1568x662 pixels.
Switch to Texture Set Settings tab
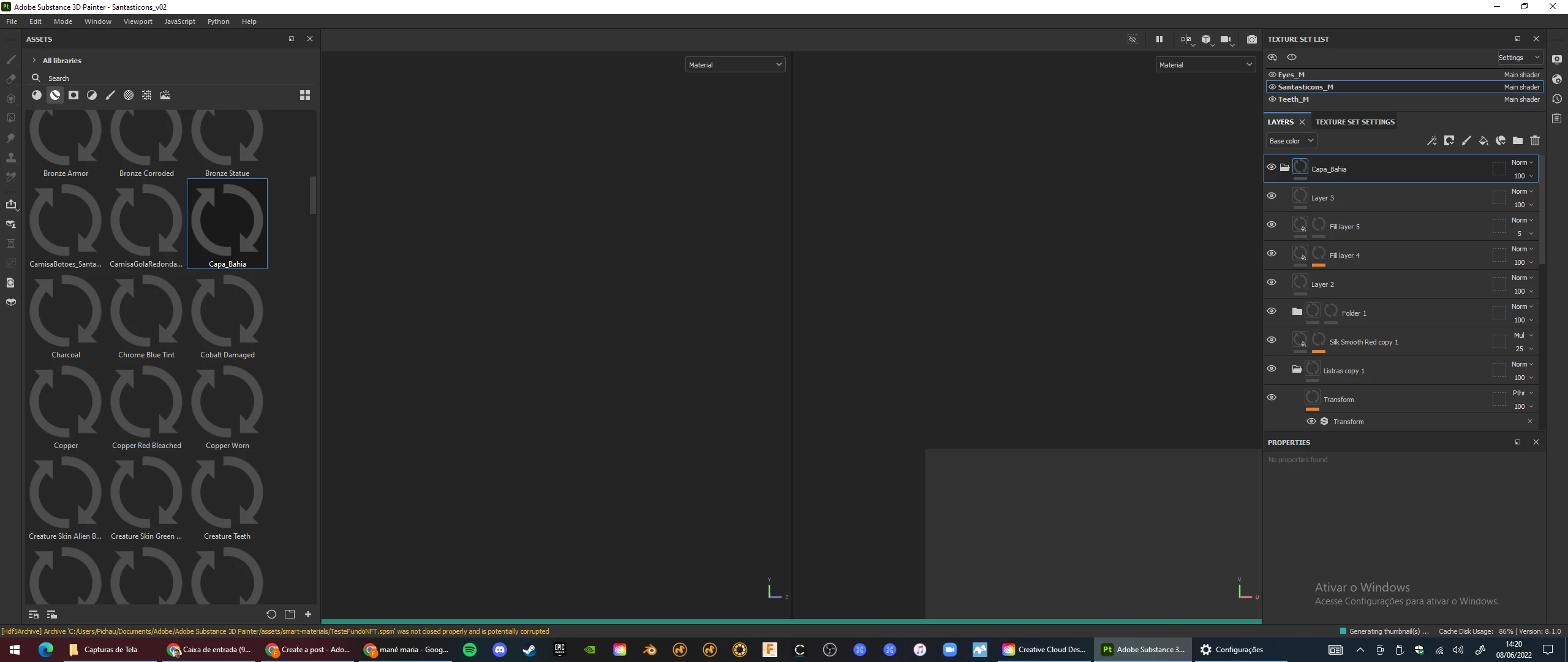point(1354,122)
